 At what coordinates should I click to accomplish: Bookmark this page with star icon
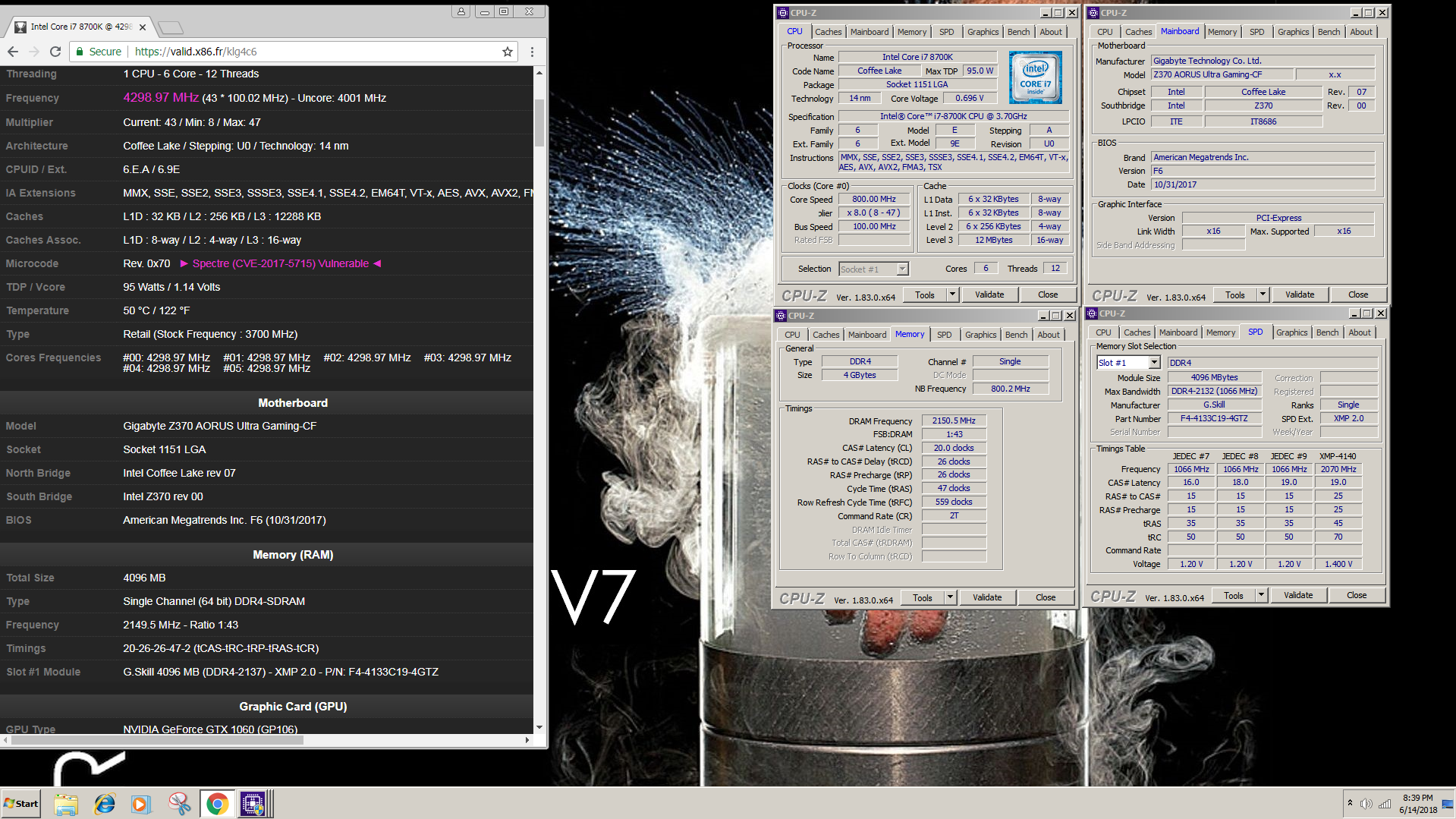tap(508, 52)
